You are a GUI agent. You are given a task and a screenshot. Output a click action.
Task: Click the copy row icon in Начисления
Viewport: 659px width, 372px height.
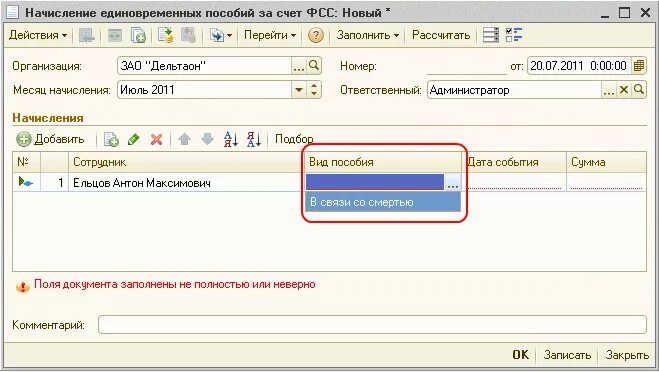[111, 139]
